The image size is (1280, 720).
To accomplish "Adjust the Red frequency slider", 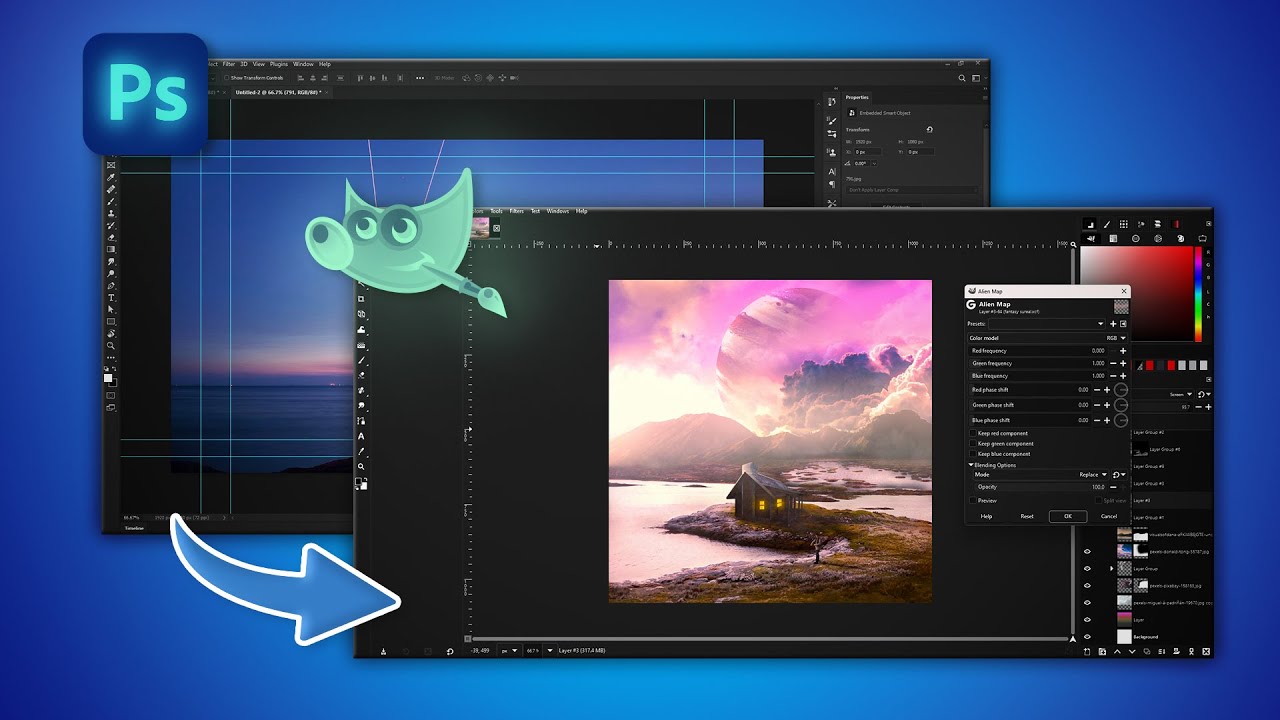I will click(x=1039, y=351).
